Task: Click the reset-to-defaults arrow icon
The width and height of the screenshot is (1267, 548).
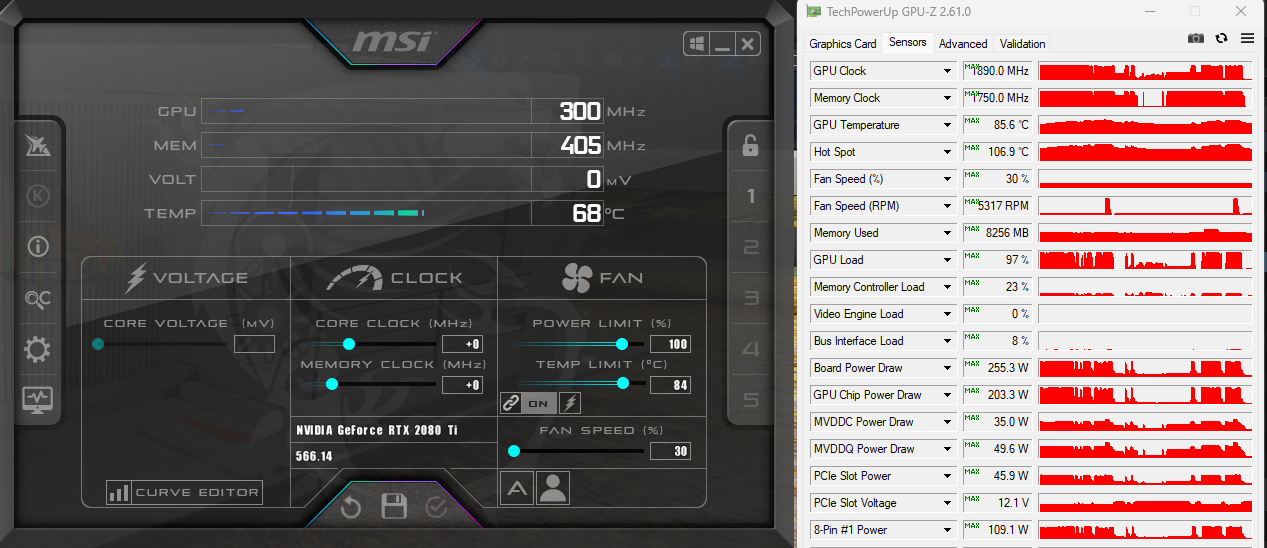Action: tap(350, 507)
